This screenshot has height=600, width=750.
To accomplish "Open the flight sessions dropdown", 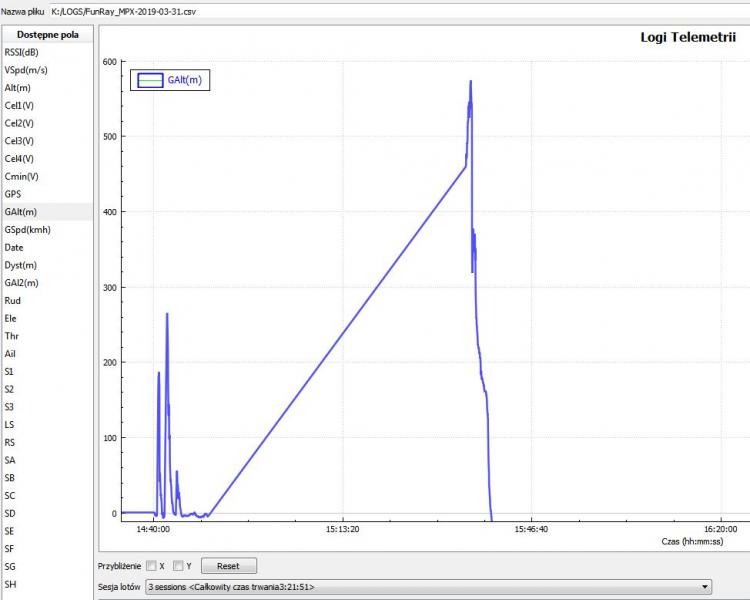I will [x=429, y=587].
